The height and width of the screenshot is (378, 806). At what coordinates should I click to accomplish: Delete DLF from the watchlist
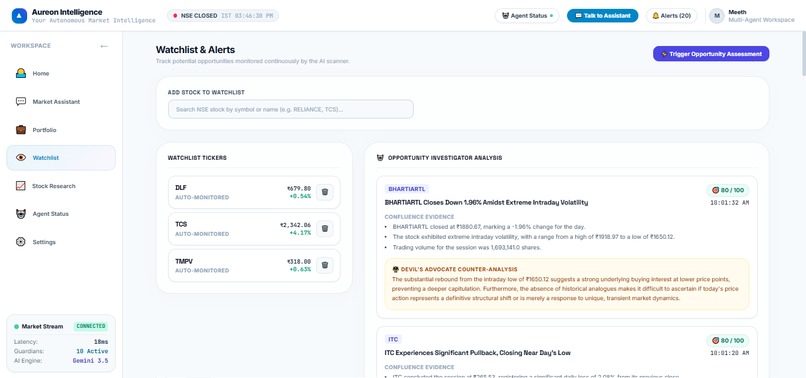325,192
